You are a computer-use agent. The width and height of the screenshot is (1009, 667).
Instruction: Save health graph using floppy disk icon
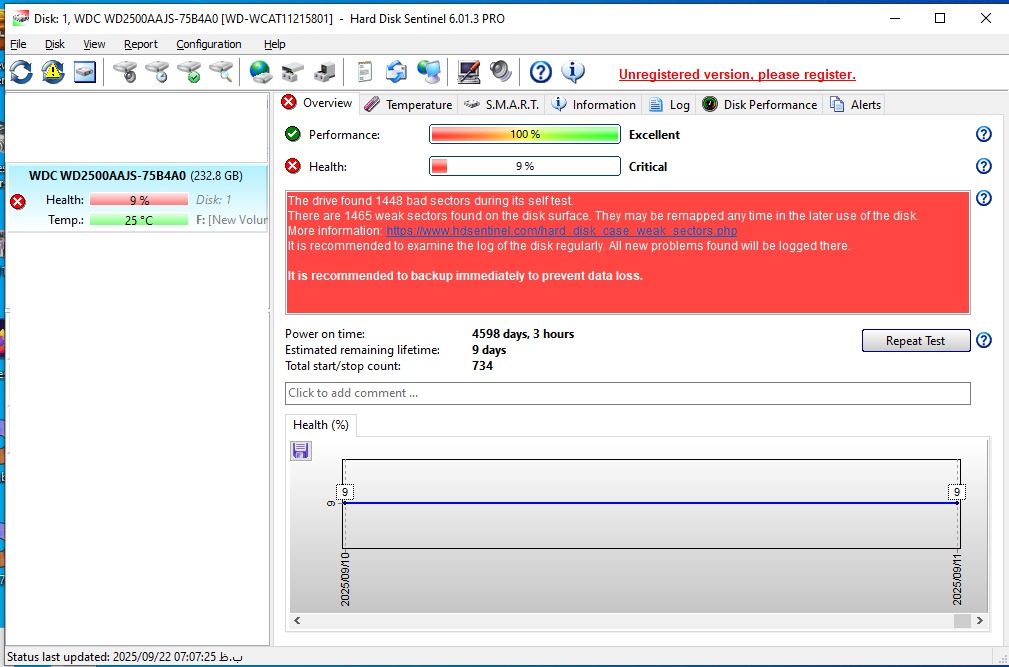point(301,451)
